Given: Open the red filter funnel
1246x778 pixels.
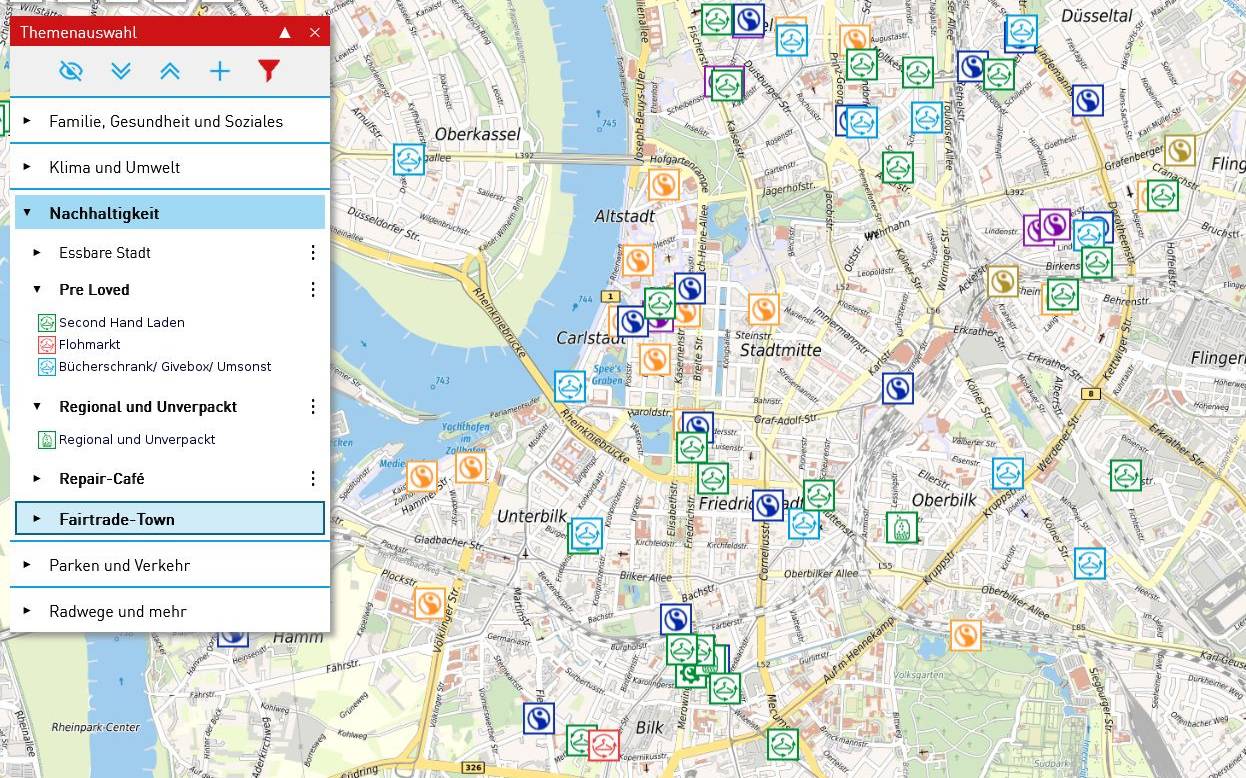Looking at the screenshot, I should coord(268,71).
